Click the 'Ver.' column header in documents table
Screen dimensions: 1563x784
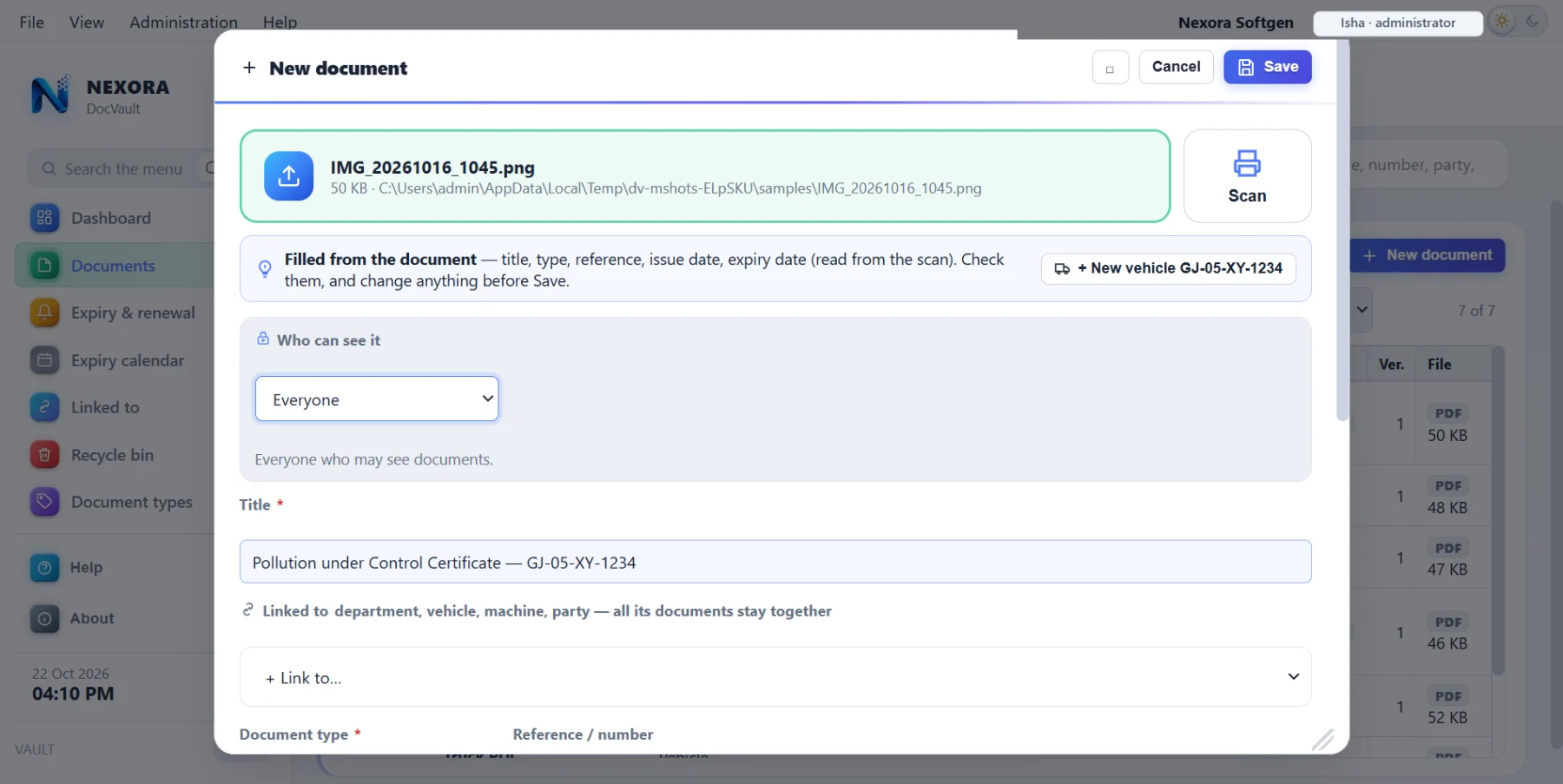pyautogui.click(x=1391, y=365)
